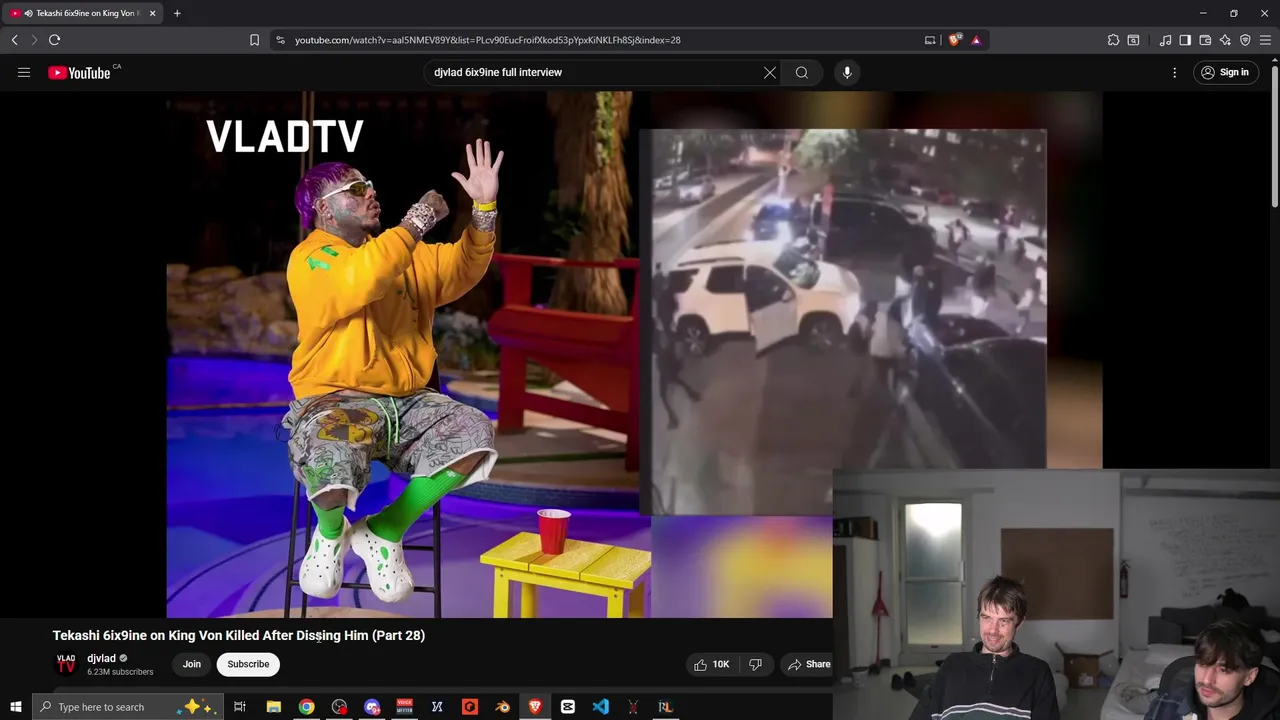Reload the current page
Viewport: 1280px width, 720px height.
54,40
